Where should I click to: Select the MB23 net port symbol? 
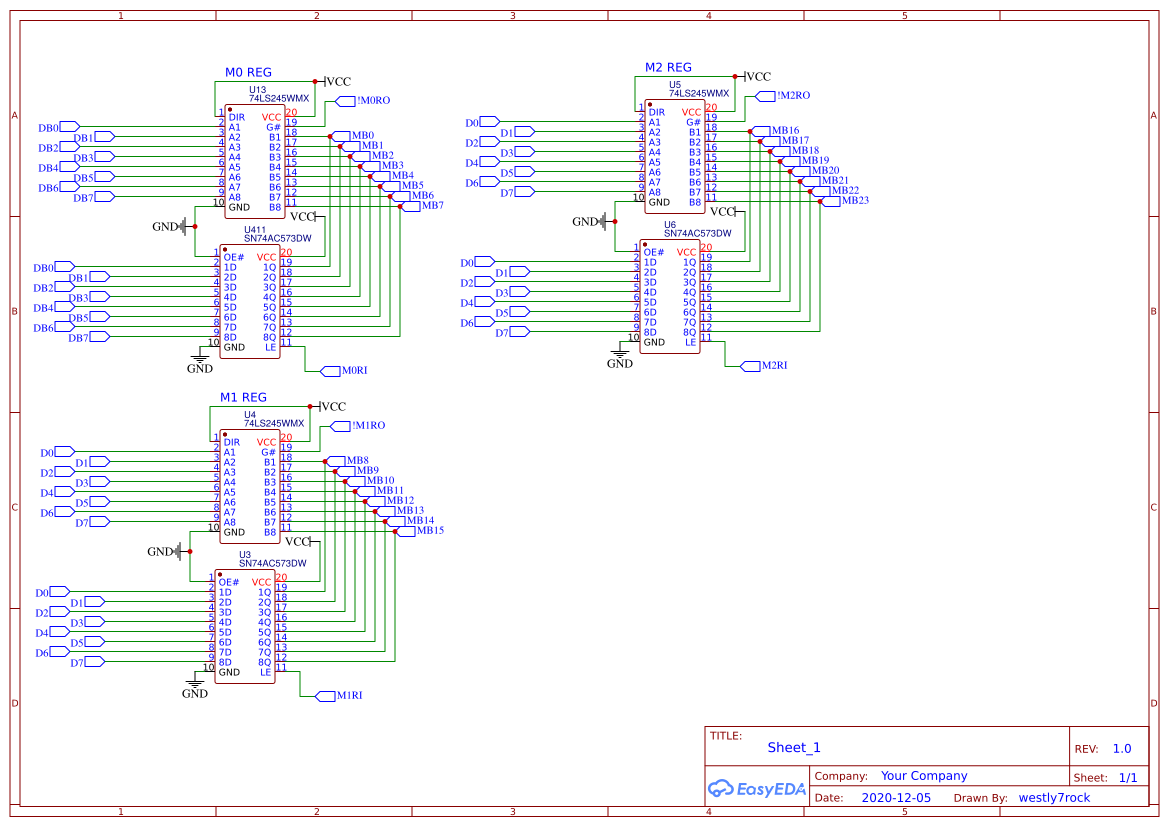[x=831, y=201]
